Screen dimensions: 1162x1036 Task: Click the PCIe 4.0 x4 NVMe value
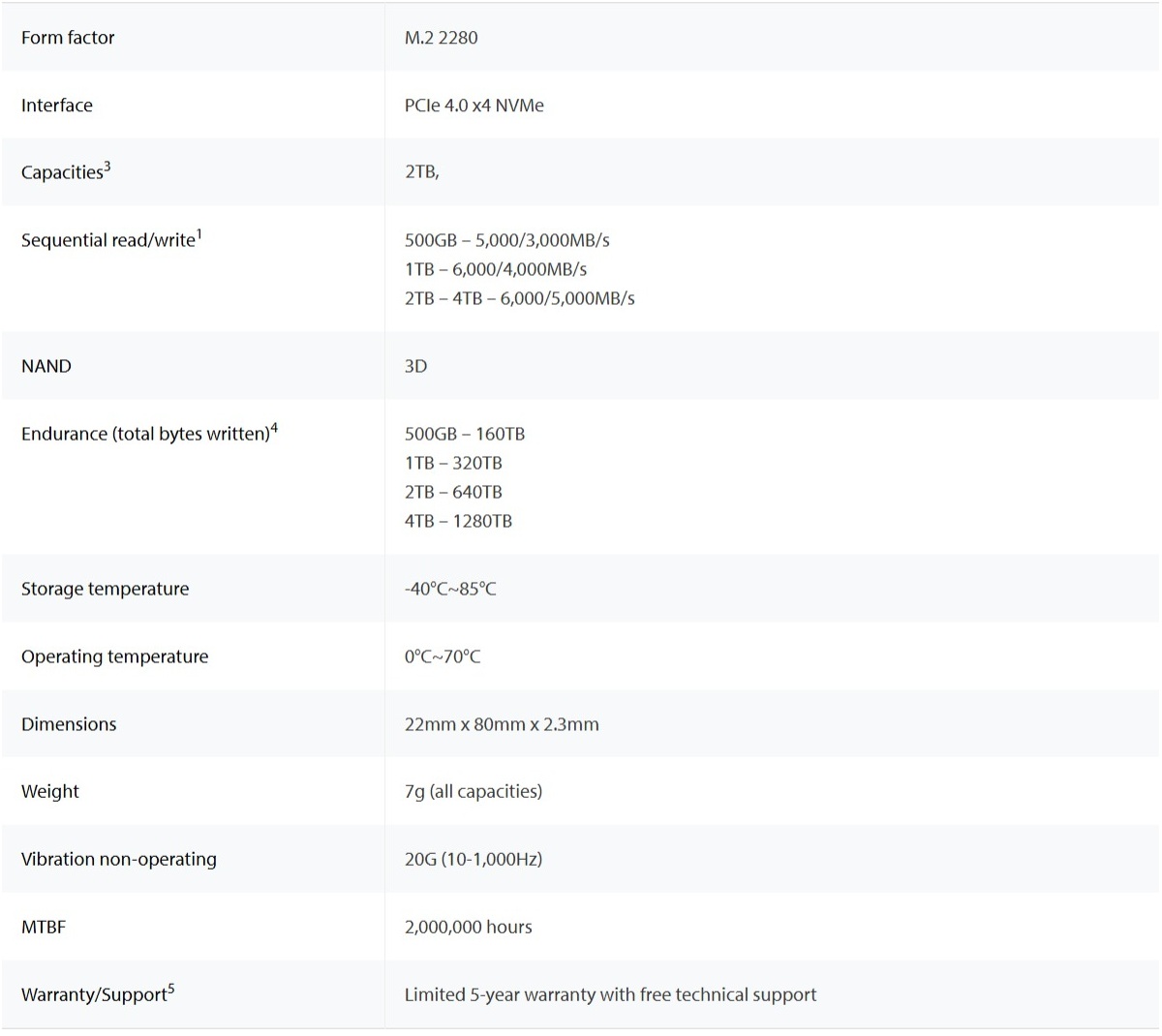474,106
